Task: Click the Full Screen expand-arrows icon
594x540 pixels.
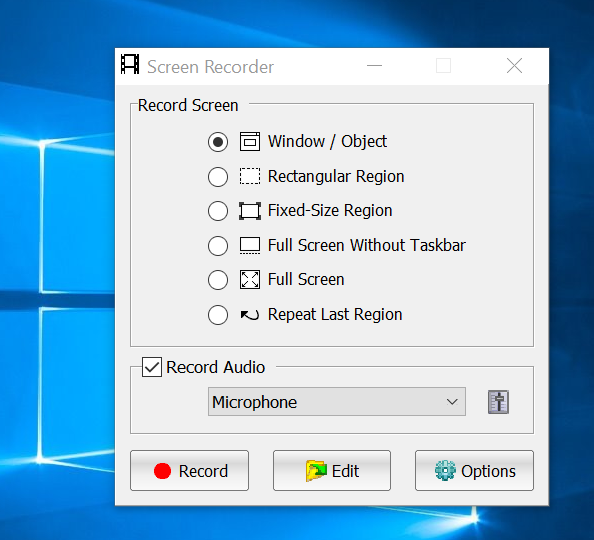Action: [250, 280]
